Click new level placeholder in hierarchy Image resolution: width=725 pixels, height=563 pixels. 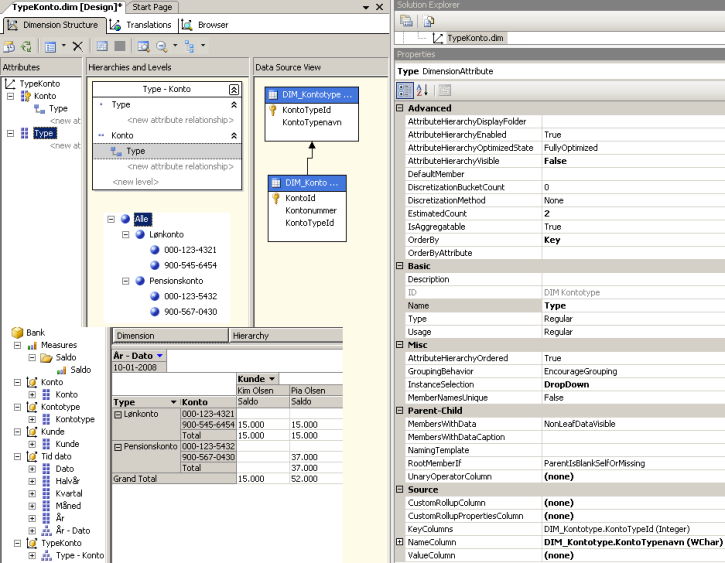(135, 182)
